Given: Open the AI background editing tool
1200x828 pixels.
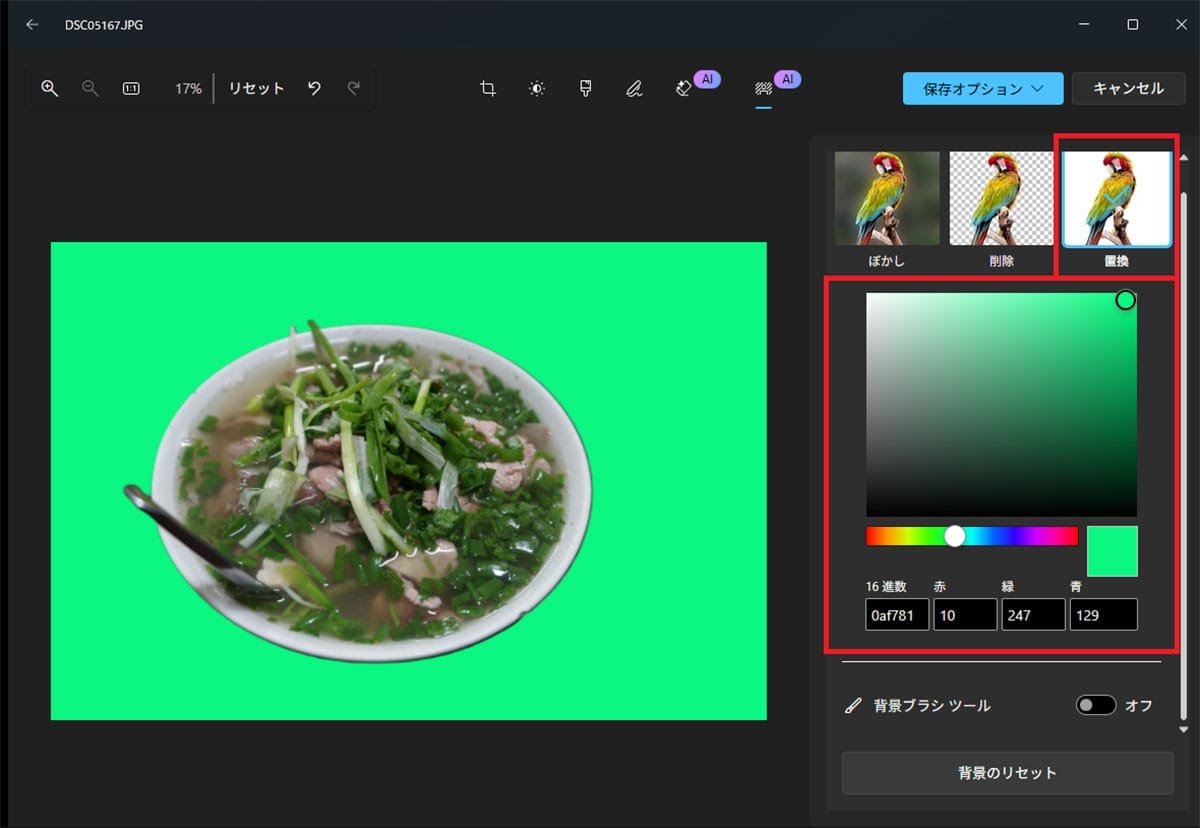Looking at the screenshot, I should (x=765, y=88).
